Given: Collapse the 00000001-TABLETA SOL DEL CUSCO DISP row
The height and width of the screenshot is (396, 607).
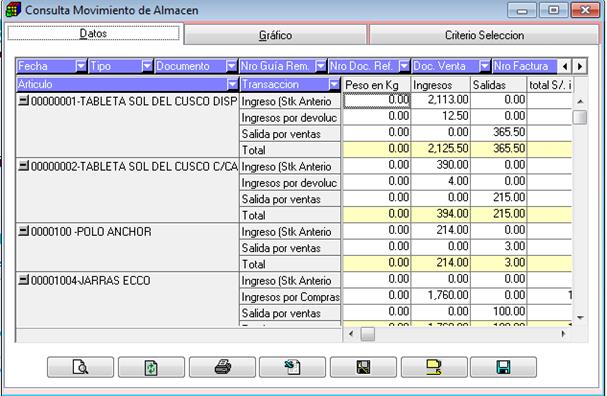Looking at the screenshot, I should point(24,101).
